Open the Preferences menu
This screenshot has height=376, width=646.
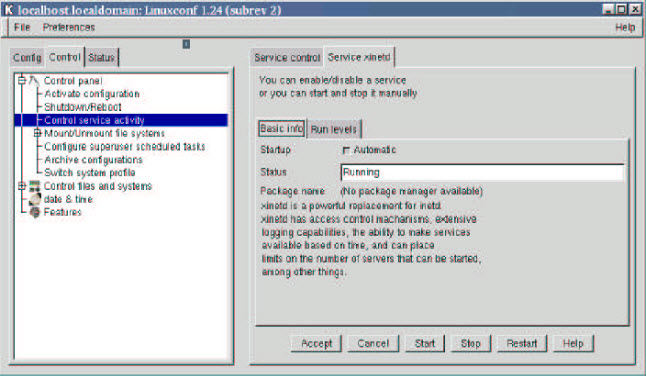[69, 27]
